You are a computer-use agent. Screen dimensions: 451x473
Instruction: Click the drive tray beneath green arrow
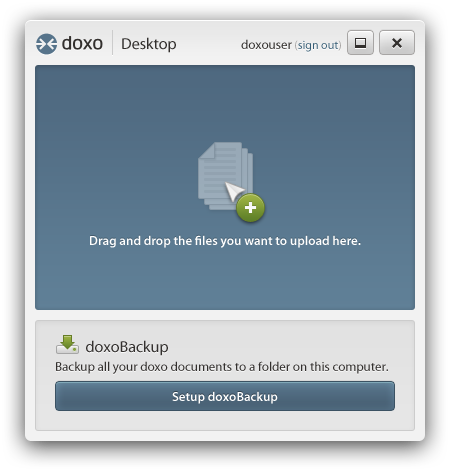68,349
